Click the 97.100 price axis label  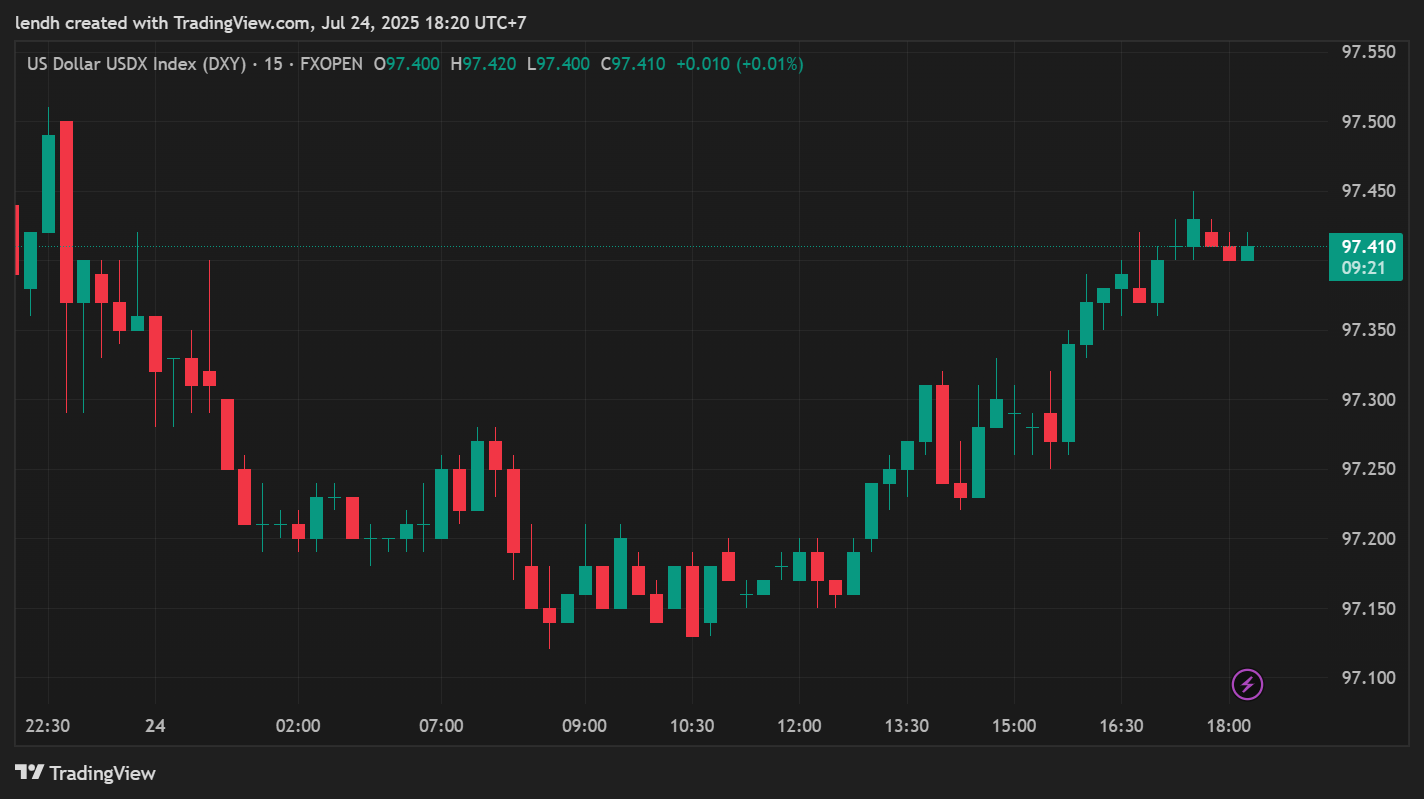(x=1368, y=678)
